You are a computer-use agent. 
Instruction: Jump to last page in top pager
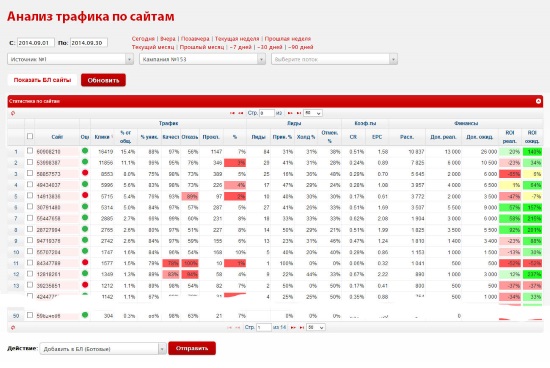coord(299,113)
